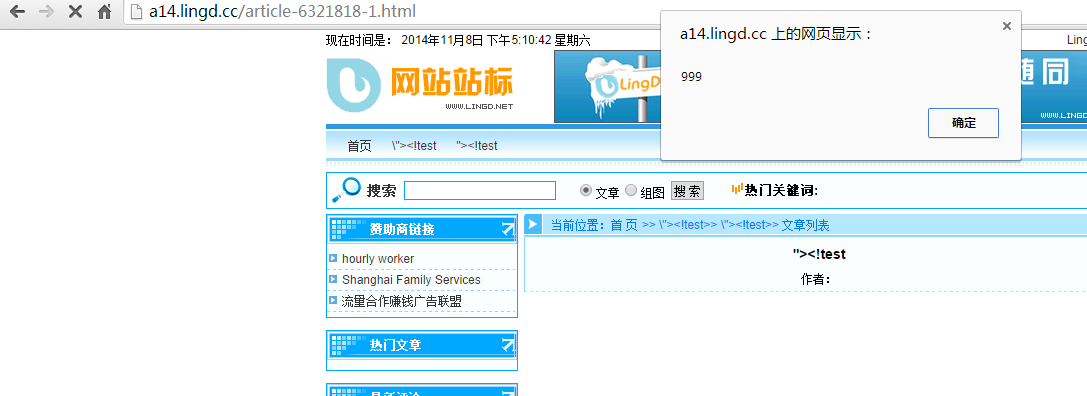Click the current time text 现在时间是
This screenshot has width=1087, height=396.
(359, 40)
